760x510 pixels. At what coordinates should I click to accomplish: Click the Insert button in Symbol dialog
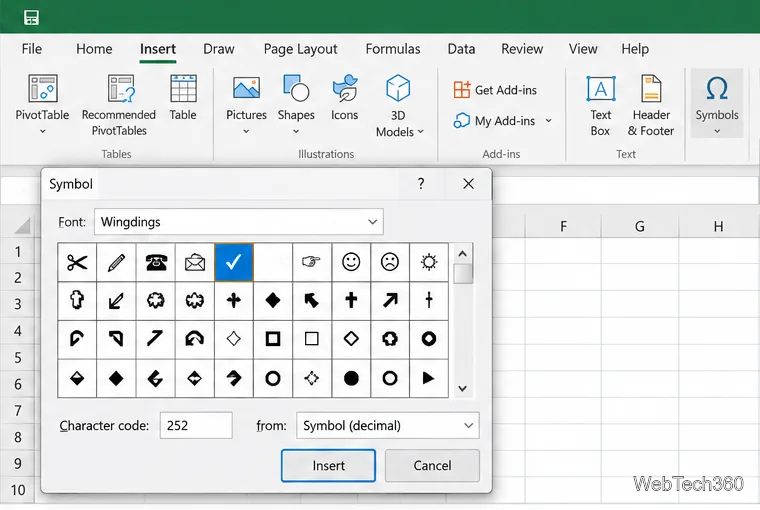tap(328, 466)
